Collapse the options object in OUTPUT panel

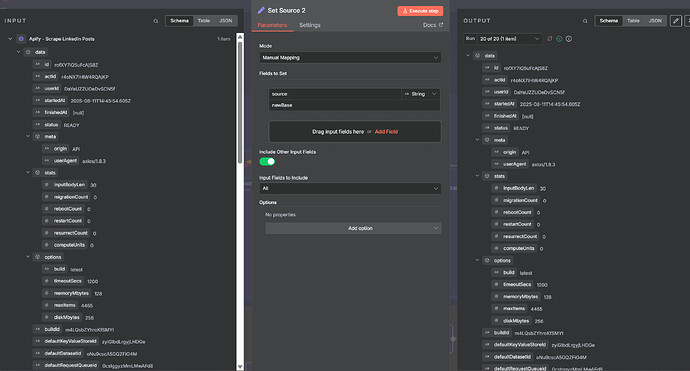click(x=477, y=261)
